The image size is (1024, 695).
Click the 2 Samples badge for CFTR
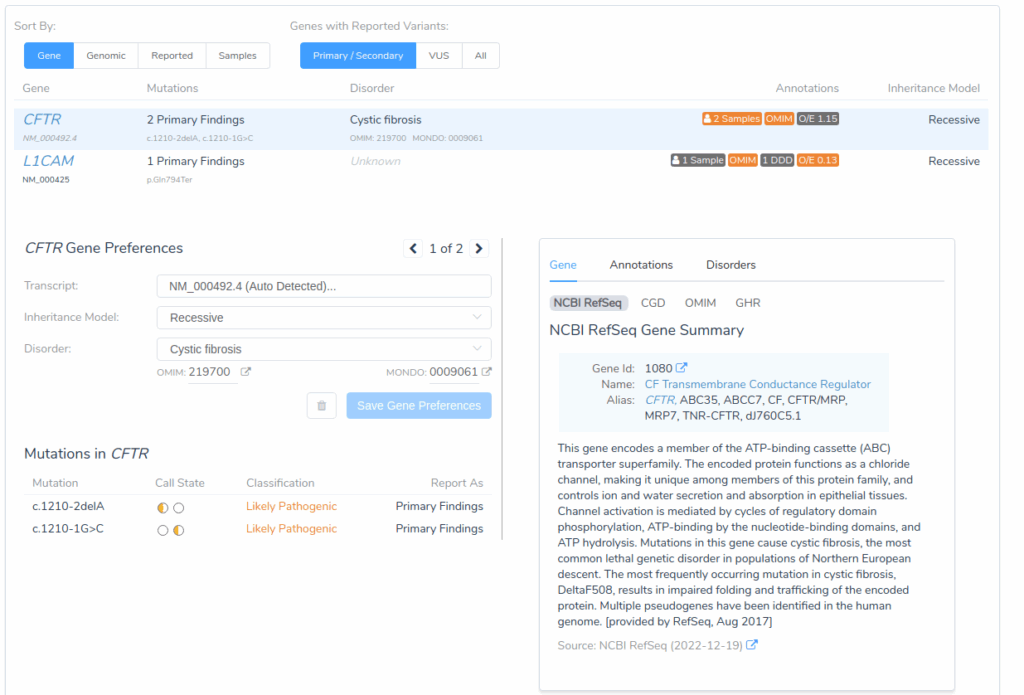(732, 119)
